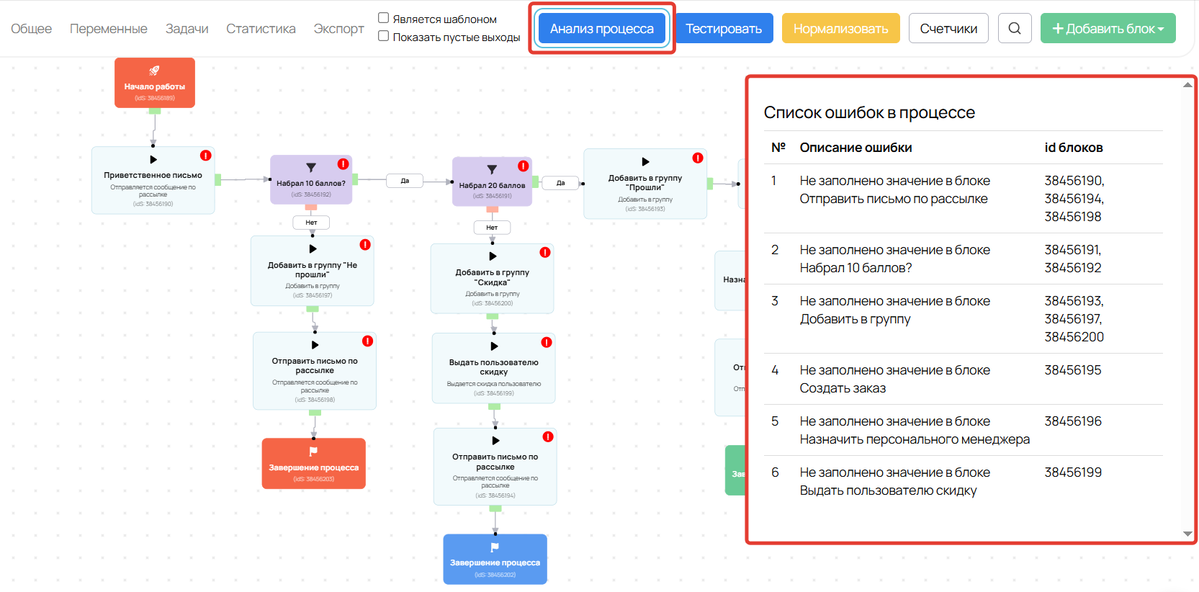Click the Тестировать button

click(x=724, y=29)
